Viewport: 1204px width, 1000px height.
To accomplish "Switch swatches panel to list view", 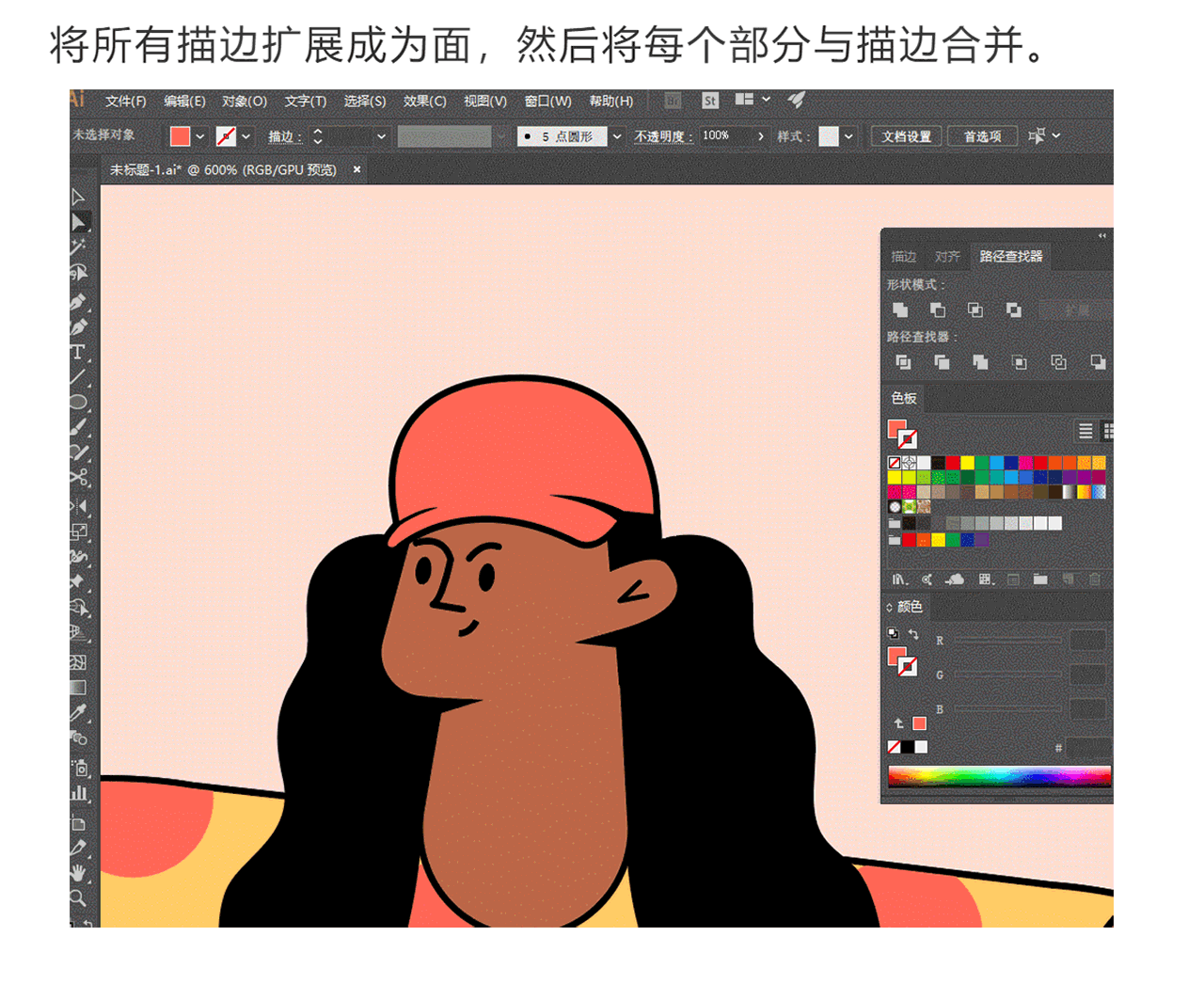I will tap(1085, 431).
